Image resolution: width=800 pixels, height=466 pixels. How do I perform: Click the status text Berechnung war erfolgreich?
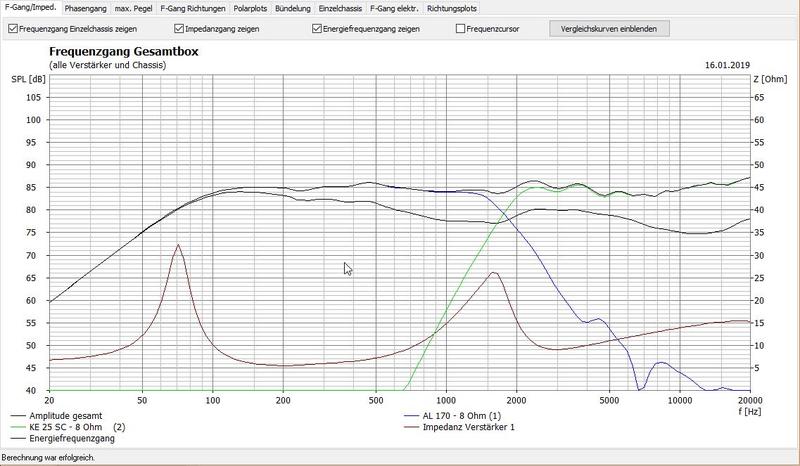click(x=48, y=458)
